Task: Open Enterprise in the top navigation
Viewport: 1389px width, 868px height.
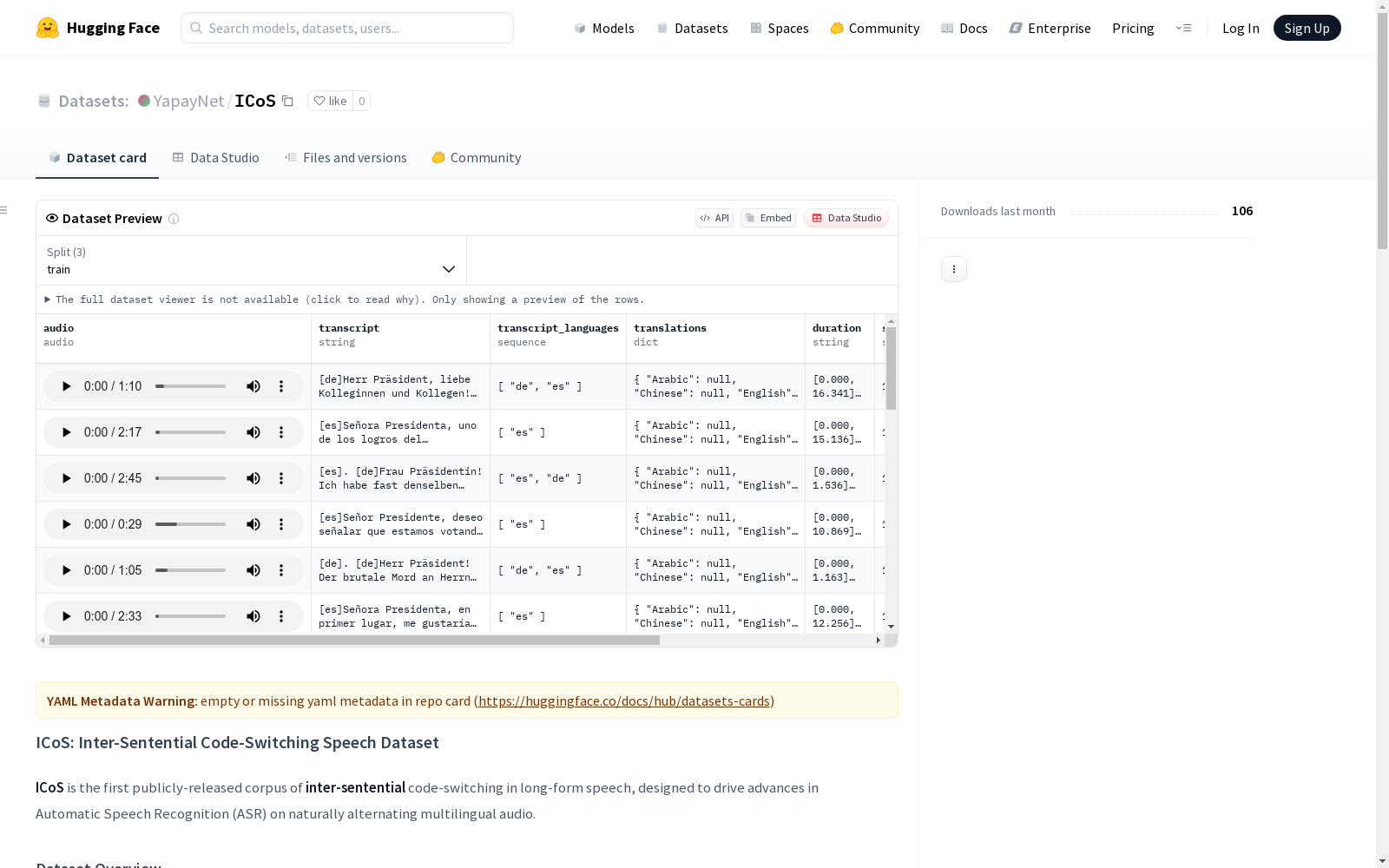Action: tap(1050, 28)
